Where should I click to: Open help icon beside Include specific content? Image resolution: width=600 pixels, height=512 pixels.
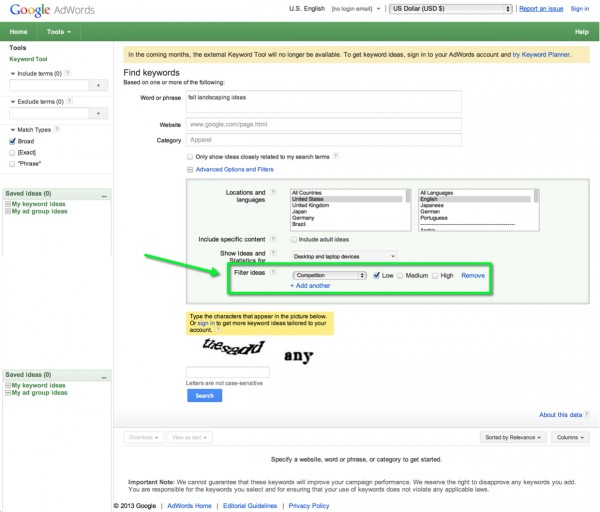click(273, 239)
